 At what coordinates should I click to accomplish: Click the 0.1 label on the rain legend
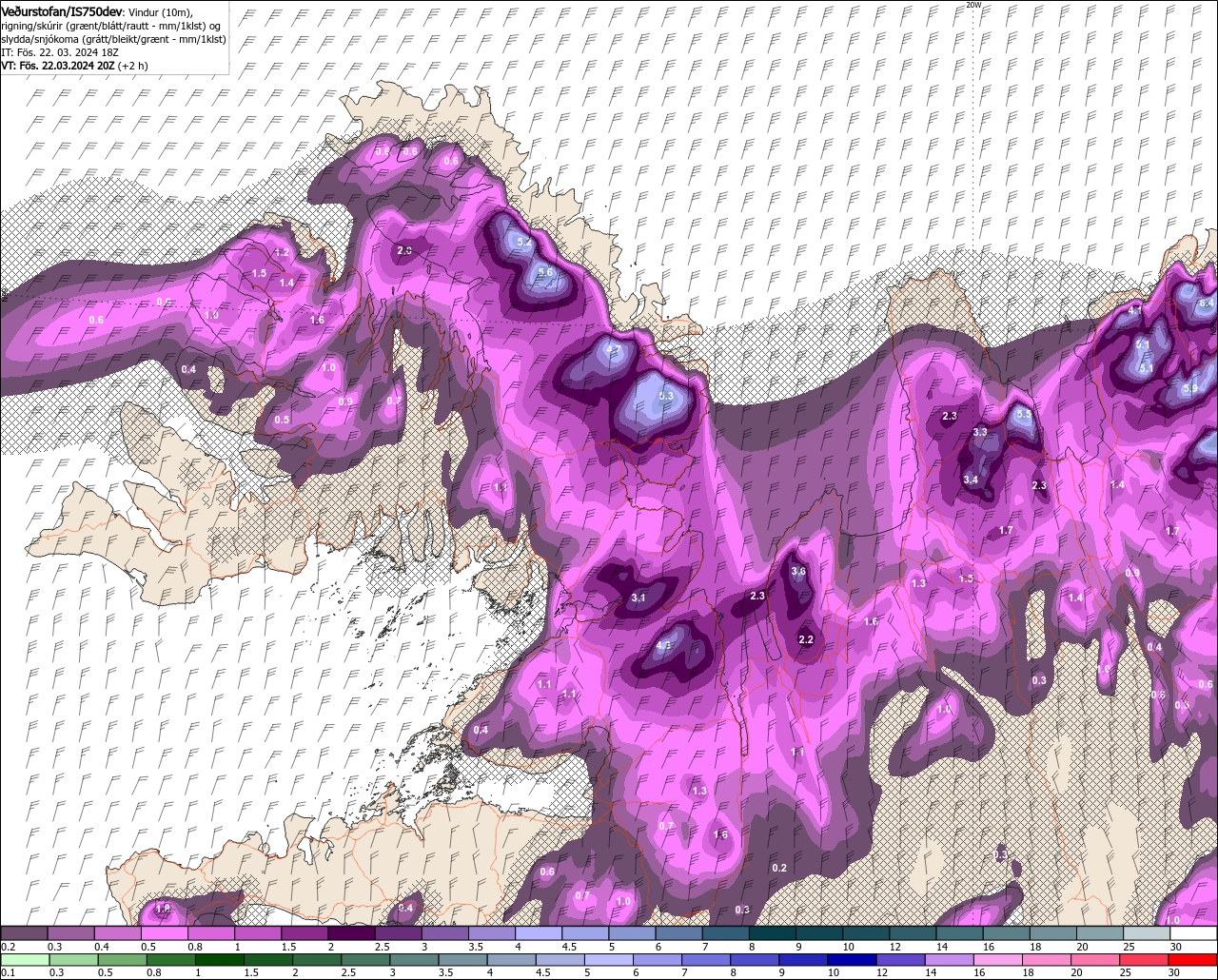pos(9,972)
